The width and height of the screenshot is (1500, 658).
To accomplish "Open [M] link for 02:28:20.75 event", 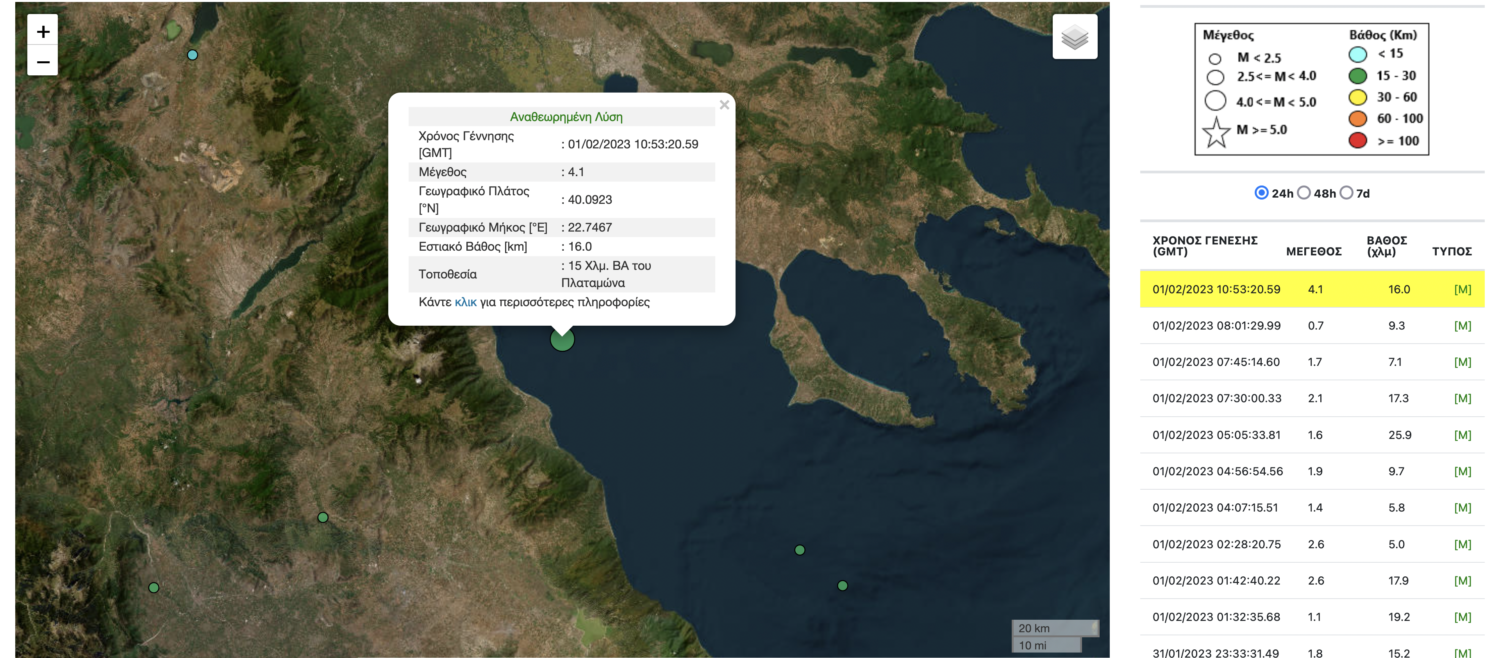I will pyautogui.click(x=1463, y=545).
